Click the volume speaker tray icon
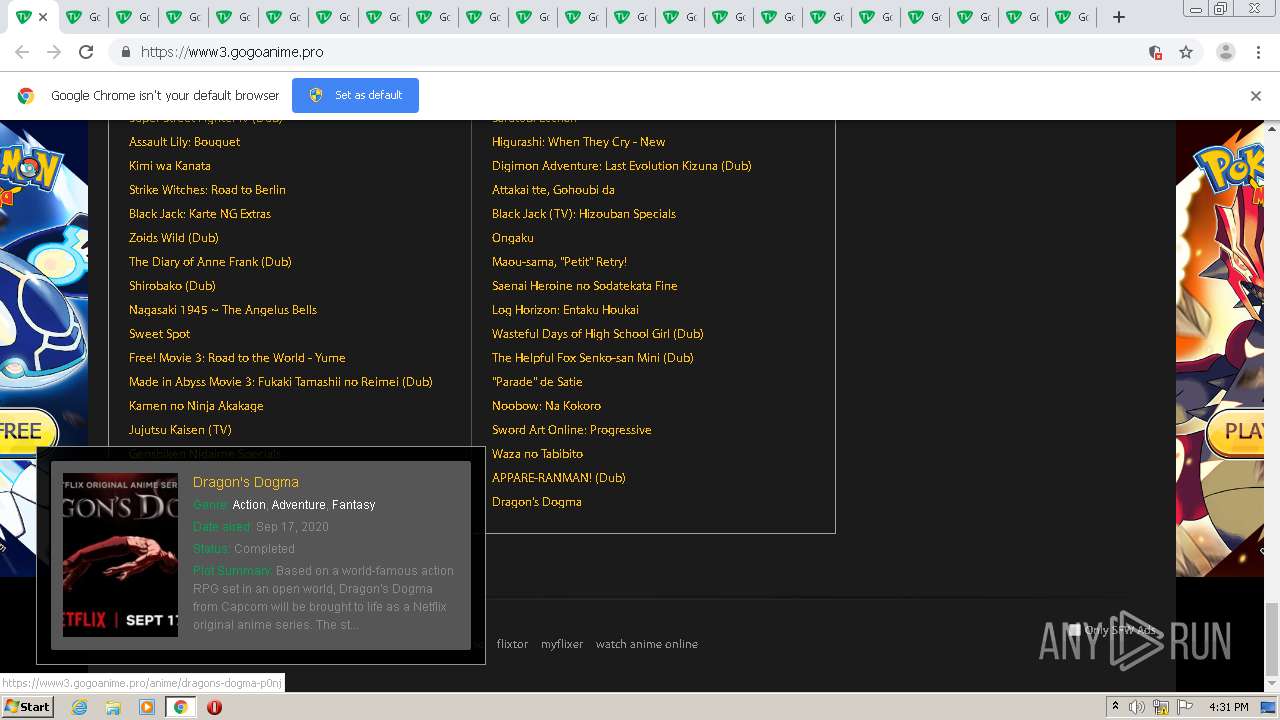 coord(1137,707)
